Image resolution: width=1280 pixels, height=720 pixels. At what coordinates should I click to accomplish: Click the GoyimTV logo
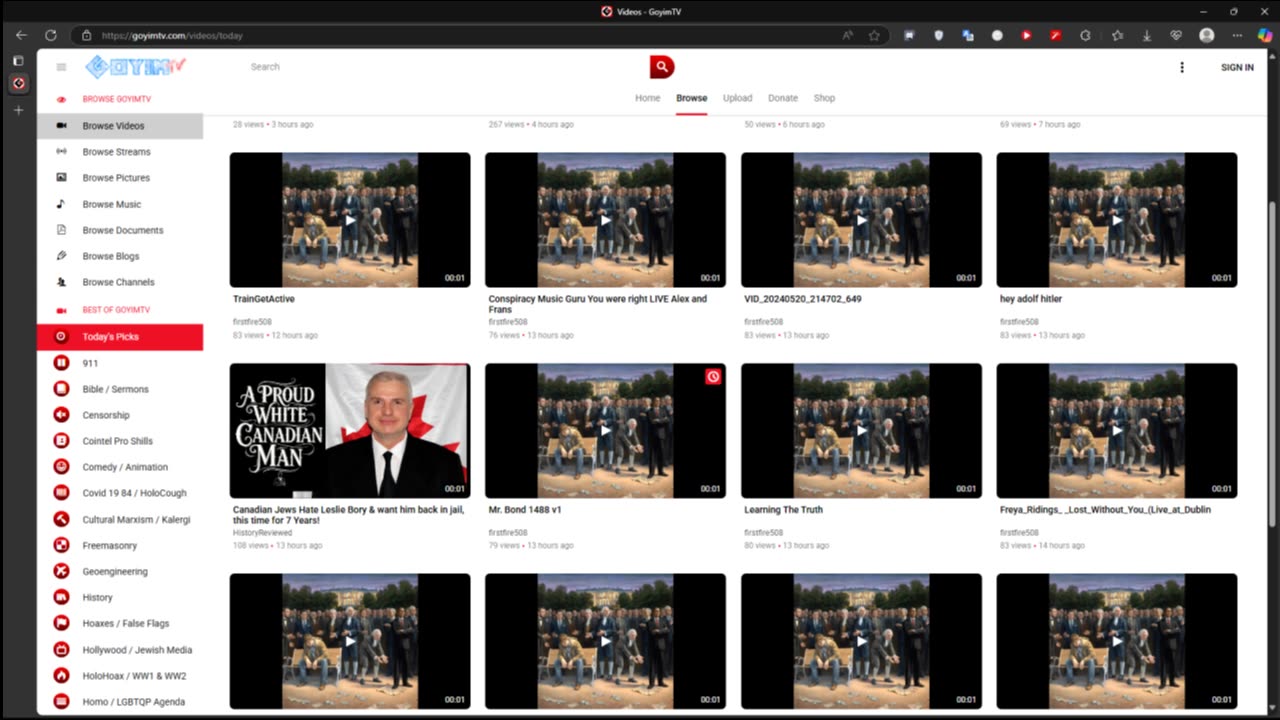pos(136,67)
